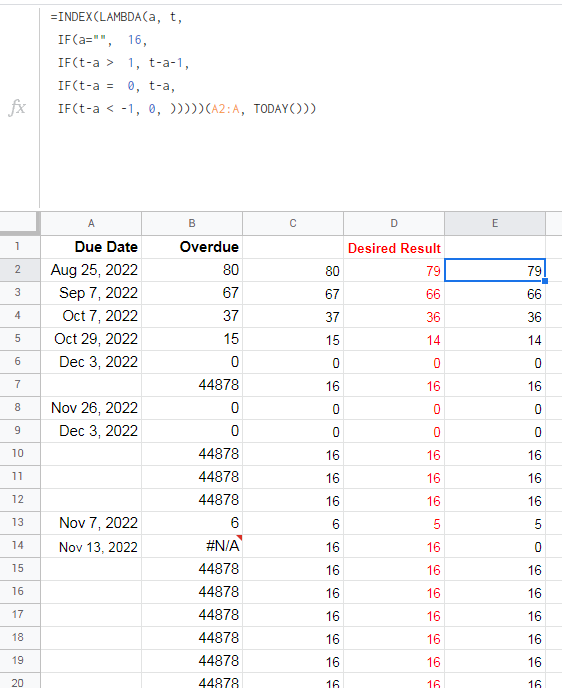Click cell 'Nov 13, 2022'
This screenshot has width=562, height=688.
click(x=91, y=546)
